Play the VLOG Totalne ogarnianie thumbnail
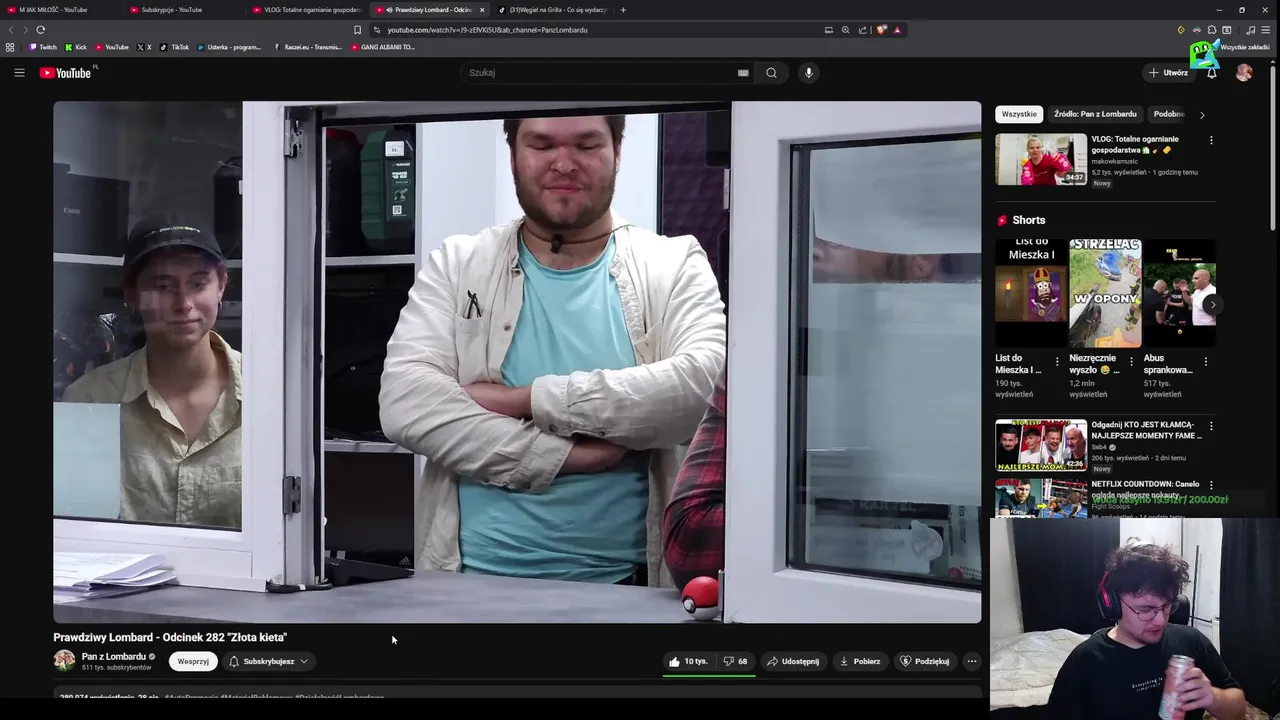The width and height of the screenshot is (1280, 720). [x=1041, y=160]
